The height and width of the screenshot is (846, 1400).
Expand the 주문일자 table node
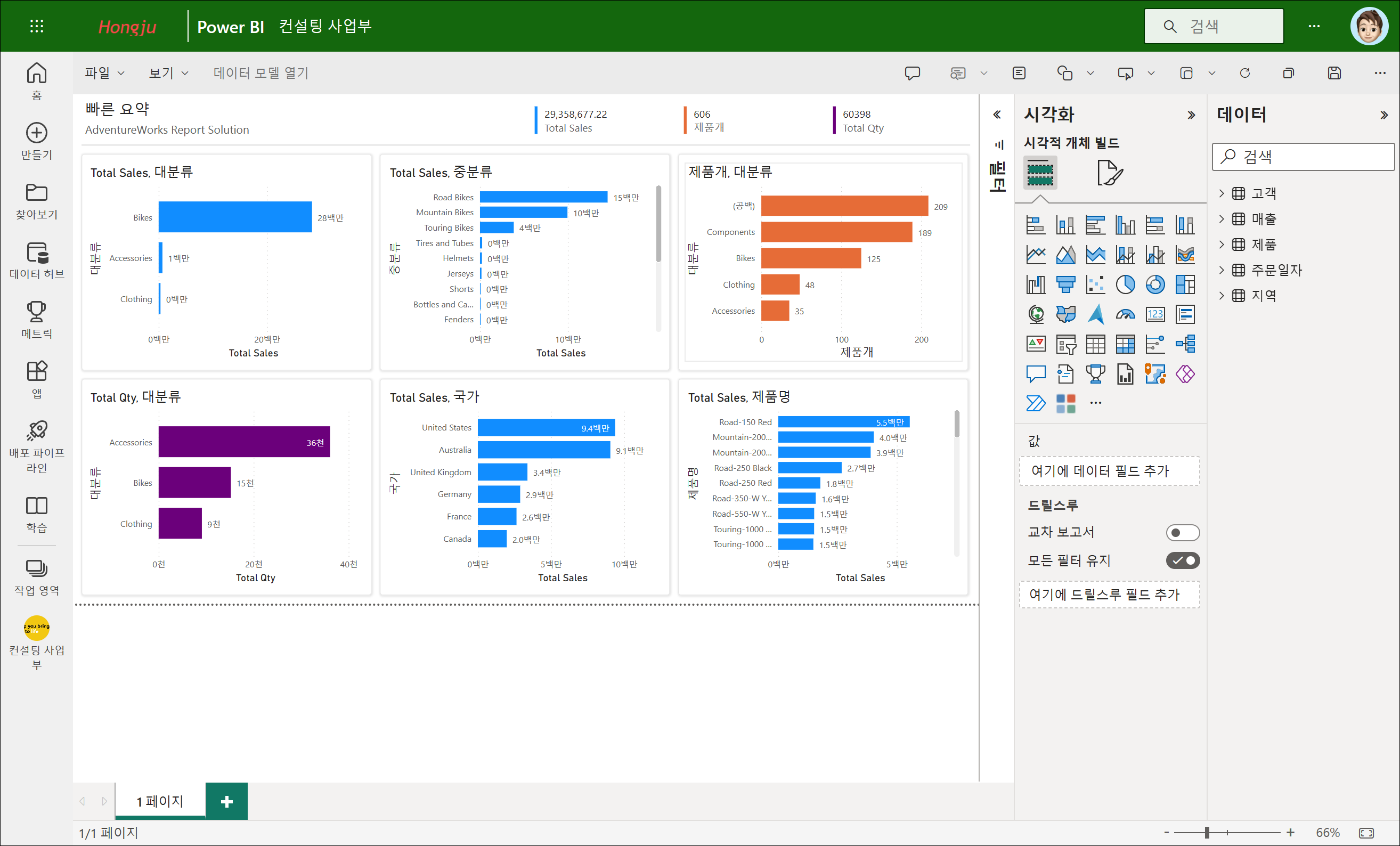click(x=1221, y=270)
